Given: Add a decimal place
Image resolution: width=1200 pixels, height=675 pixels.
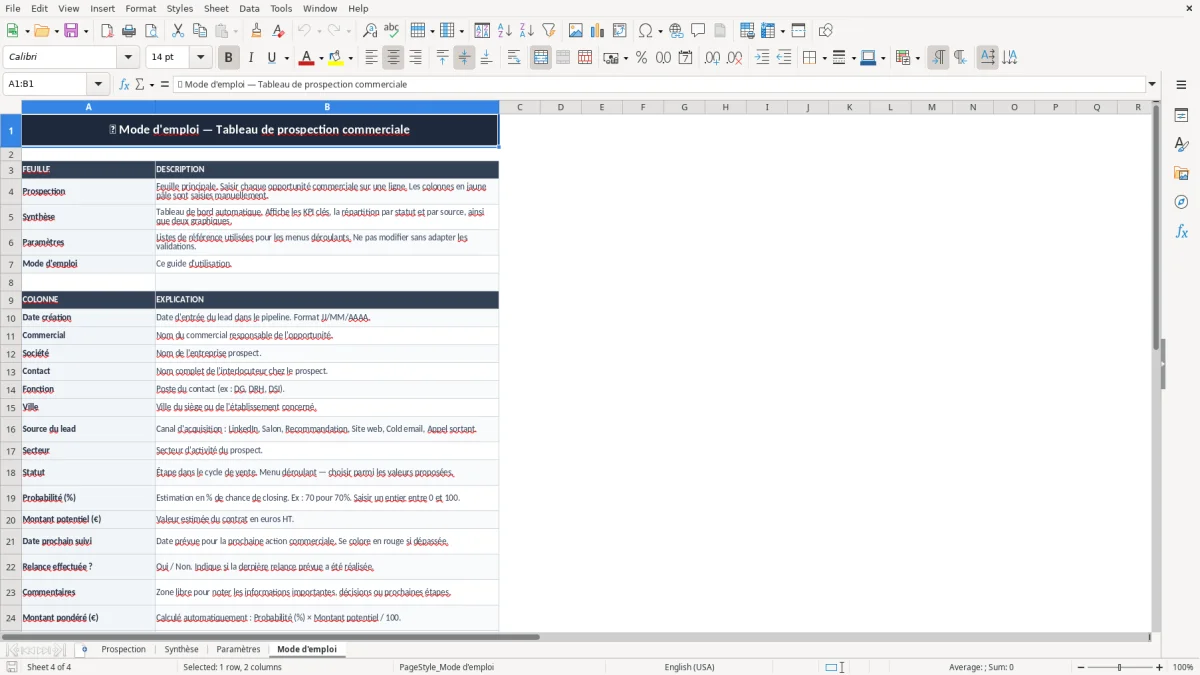Looking at the screenshot, I should tap(713, 58).
